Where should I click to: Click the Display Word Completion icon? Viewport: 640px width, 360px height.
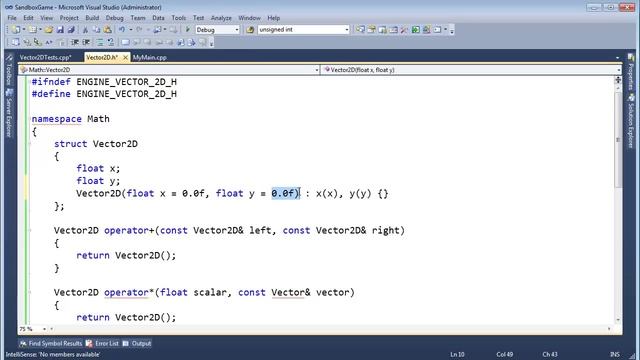[x=49, y=42]
